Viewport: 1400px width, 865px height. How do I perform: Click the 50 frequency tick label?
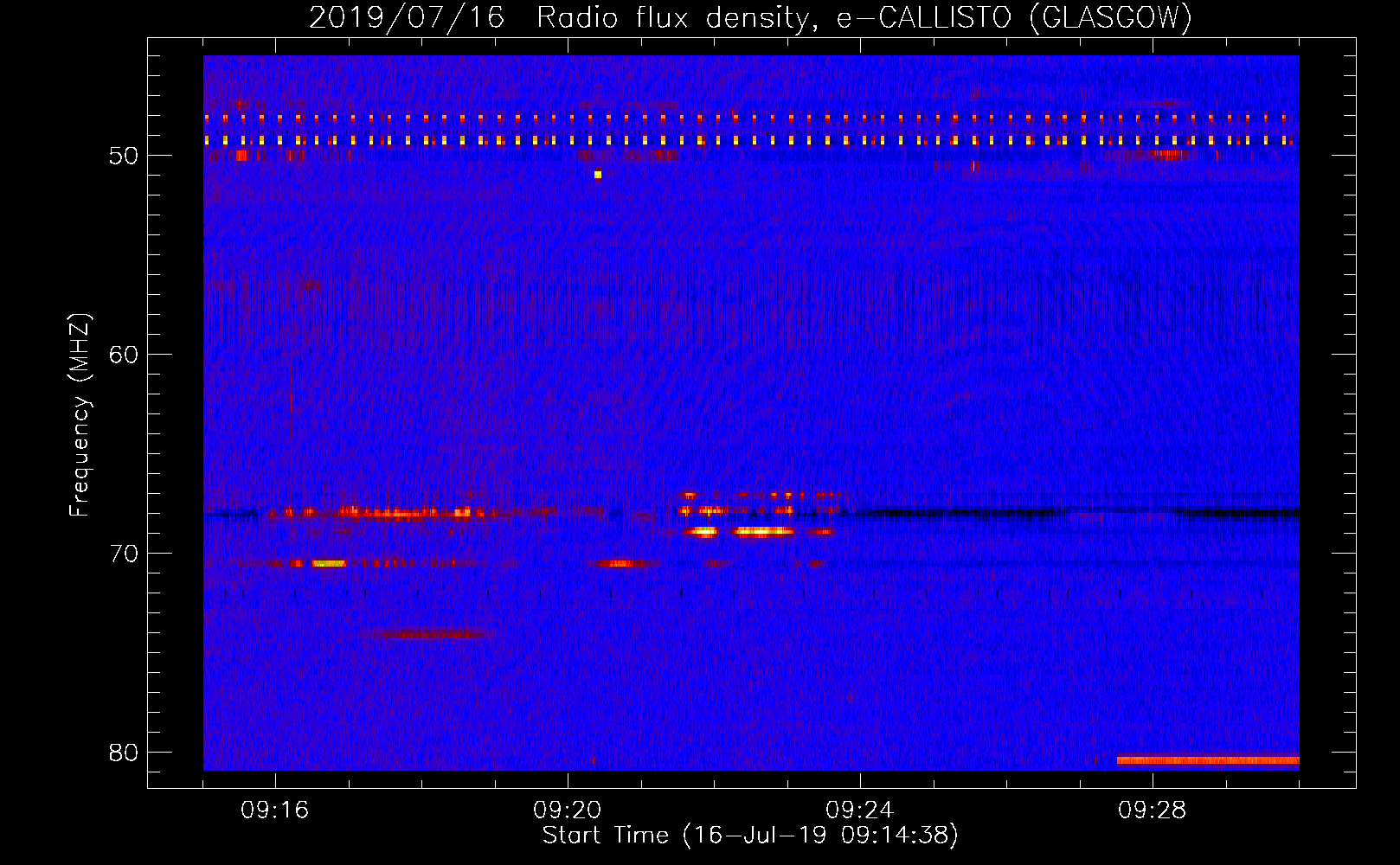[x=125, y=156]
